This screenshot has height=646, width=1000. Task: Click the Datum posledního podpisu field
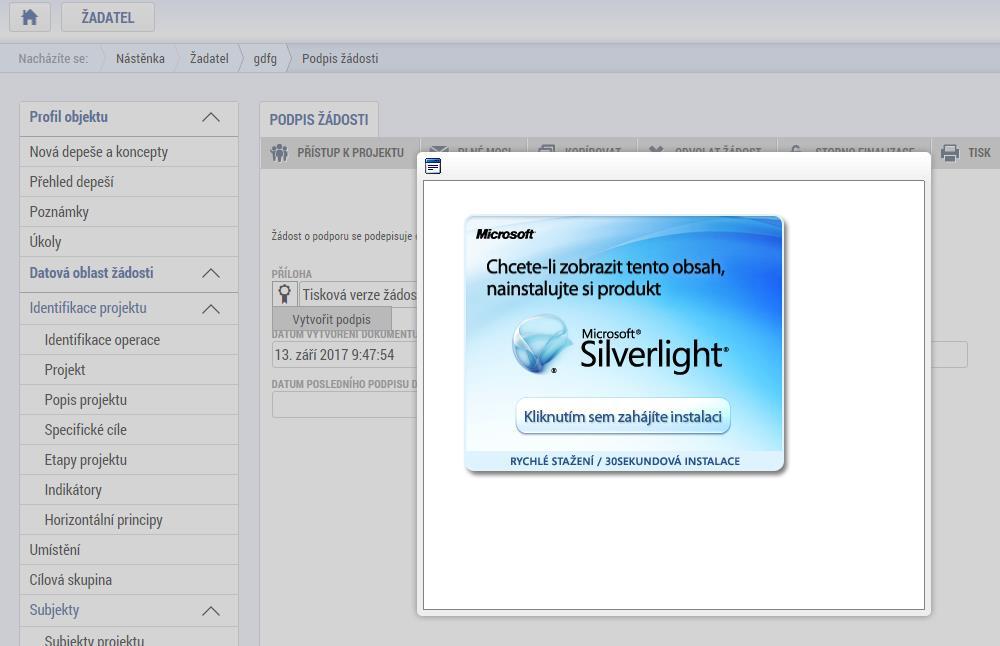click(x=344, y=405)
